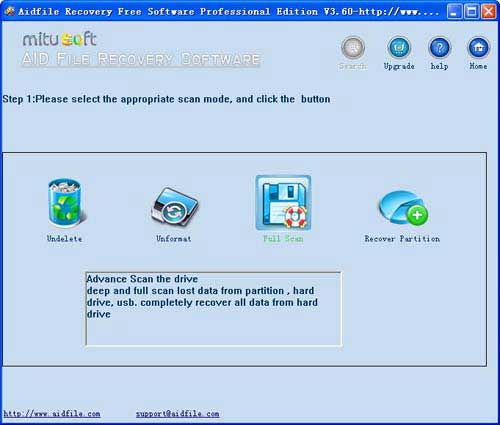Screen dimensions: 500x425
Task: Select the Undelete recycle bin icon
Action: (66, 204)
